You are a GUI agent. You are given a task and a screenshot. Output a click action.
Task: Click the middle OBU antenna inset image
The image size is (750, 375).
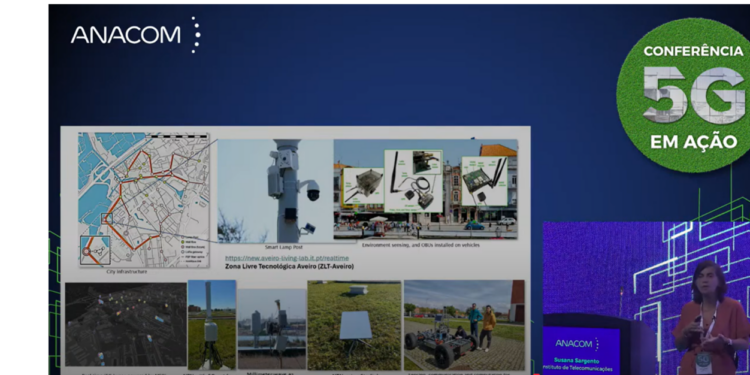coord(413,181)
